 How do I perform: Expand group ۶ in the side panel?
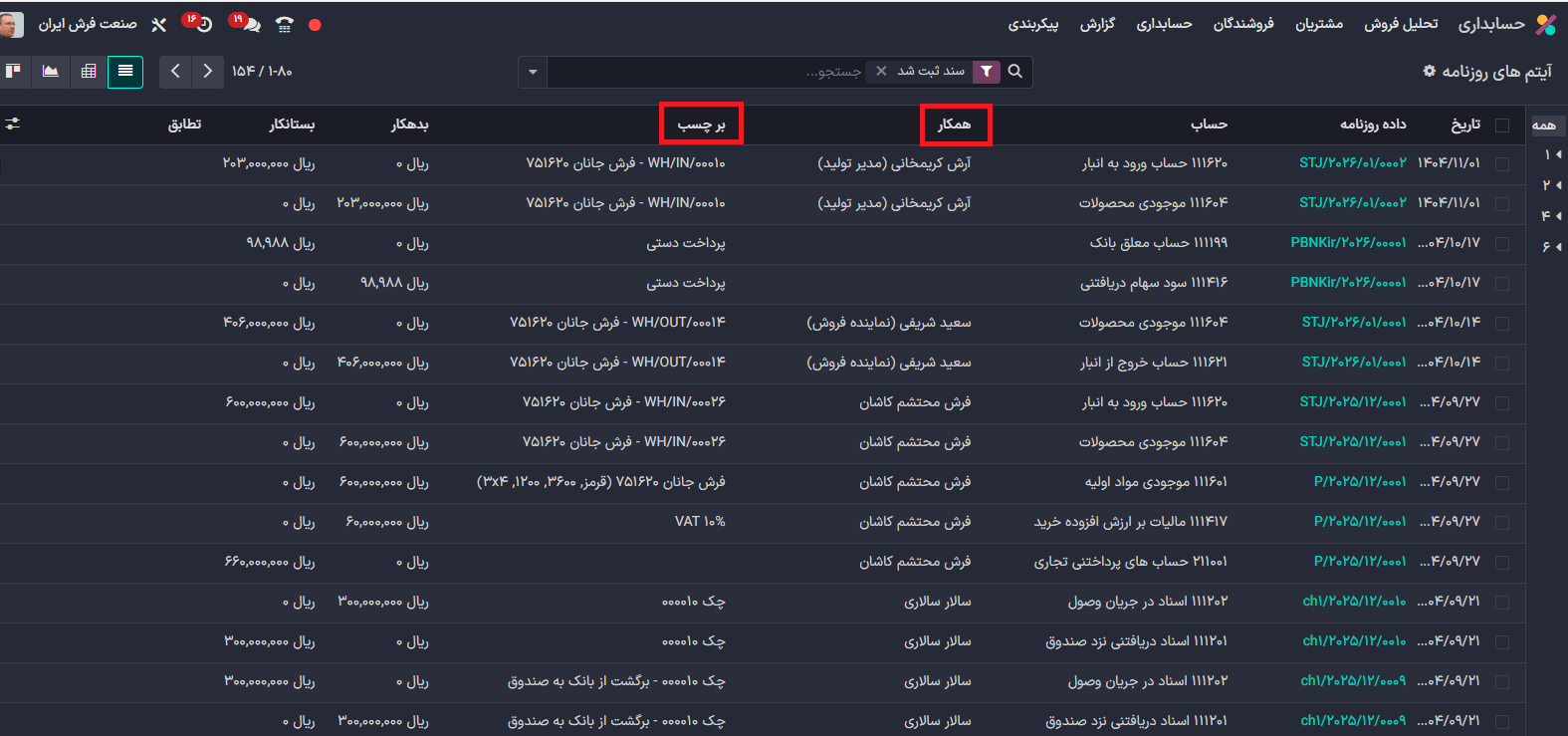1551,246
